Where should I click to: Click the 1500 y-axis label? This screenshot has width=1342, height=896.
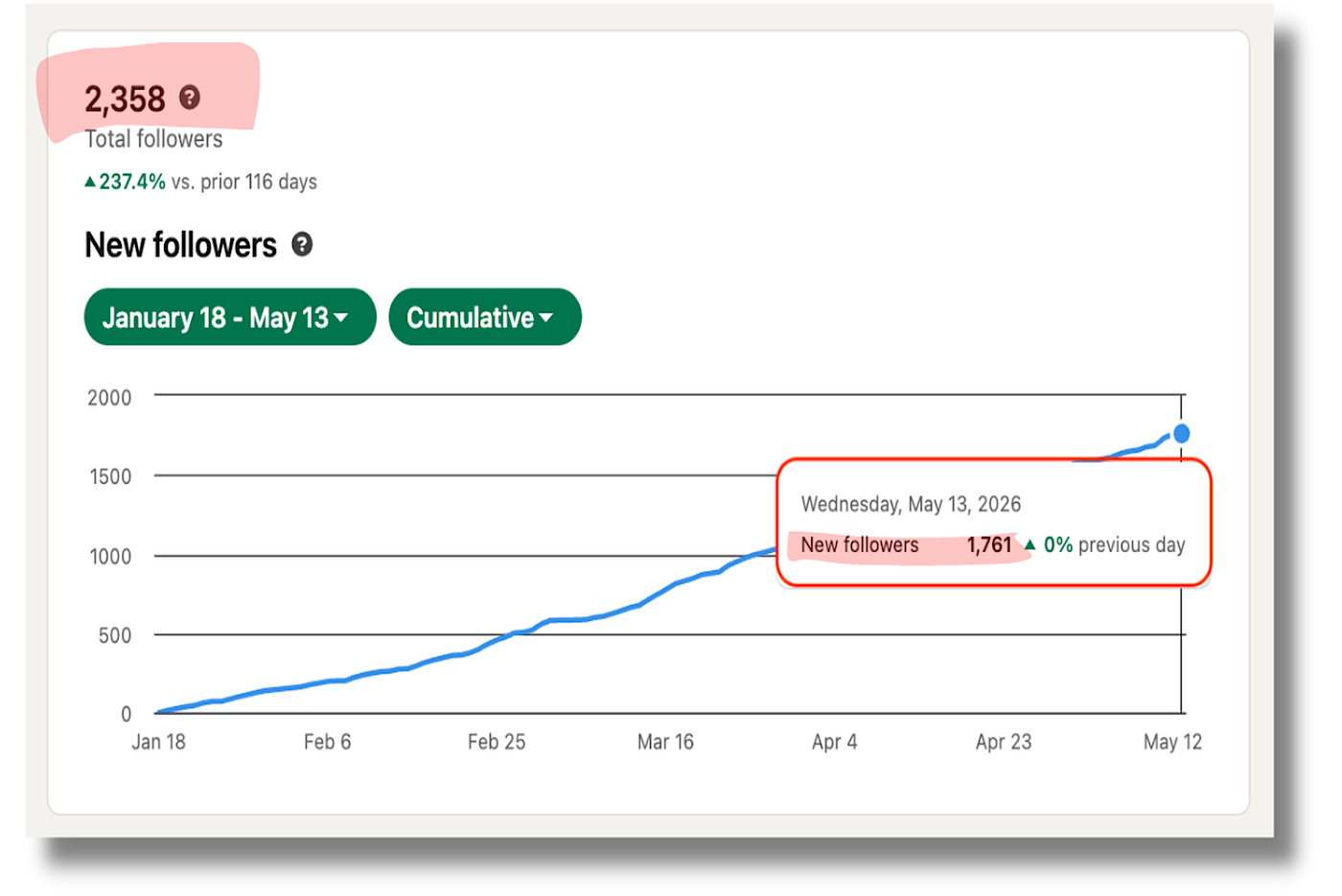(110, 477)
